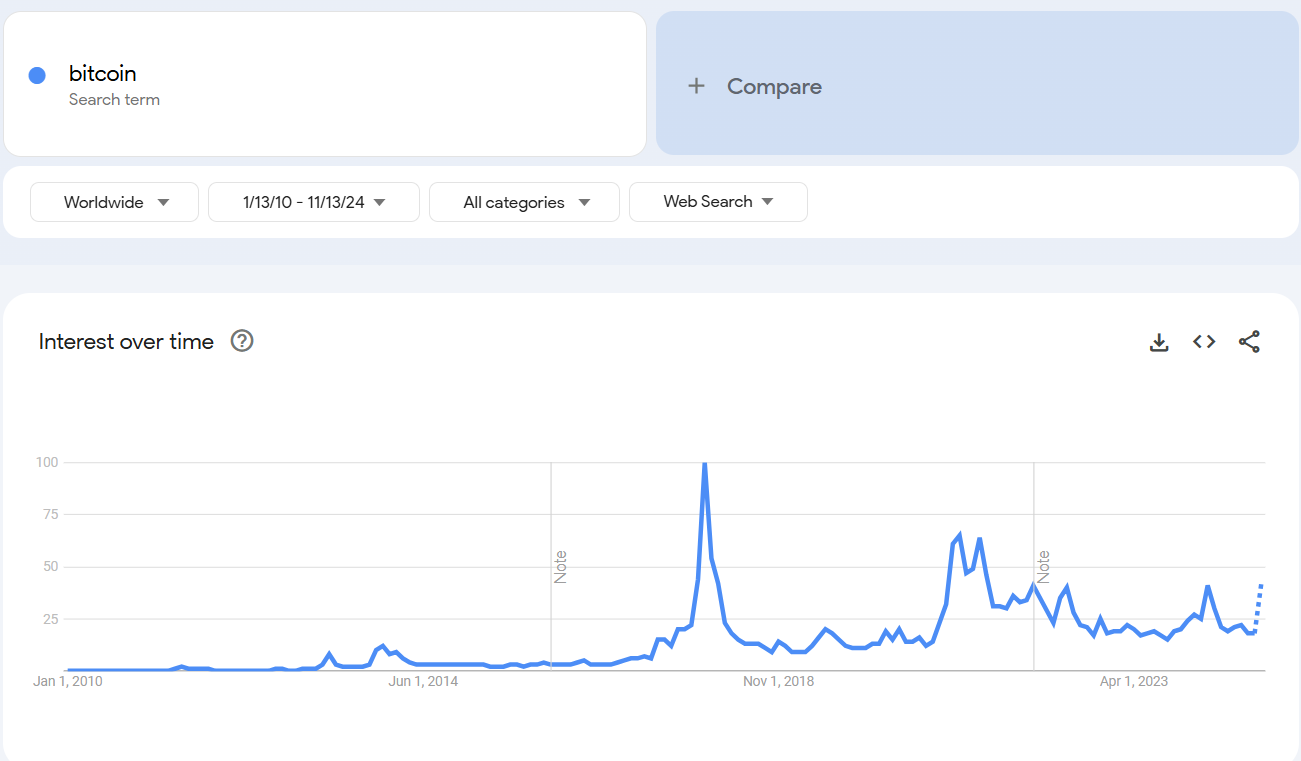
Task: Click the Nov 1, 2018 axis label
Action: [778, 682]
